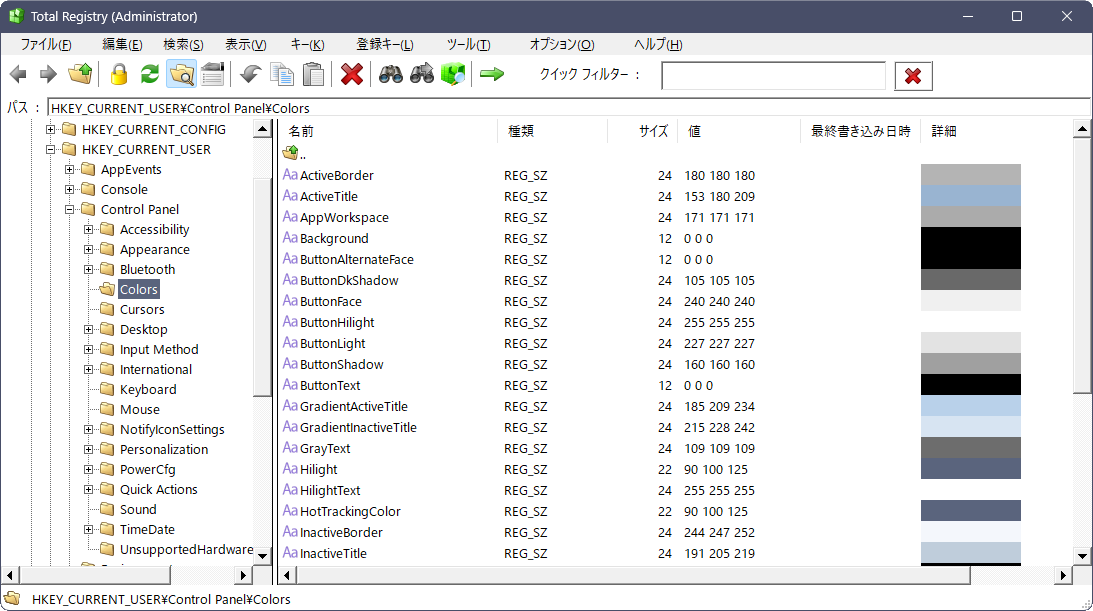This screenshot has height=611, width=1093.
Task: Sort by the 最終書き込み日時 column header
Action: (861, 131)
